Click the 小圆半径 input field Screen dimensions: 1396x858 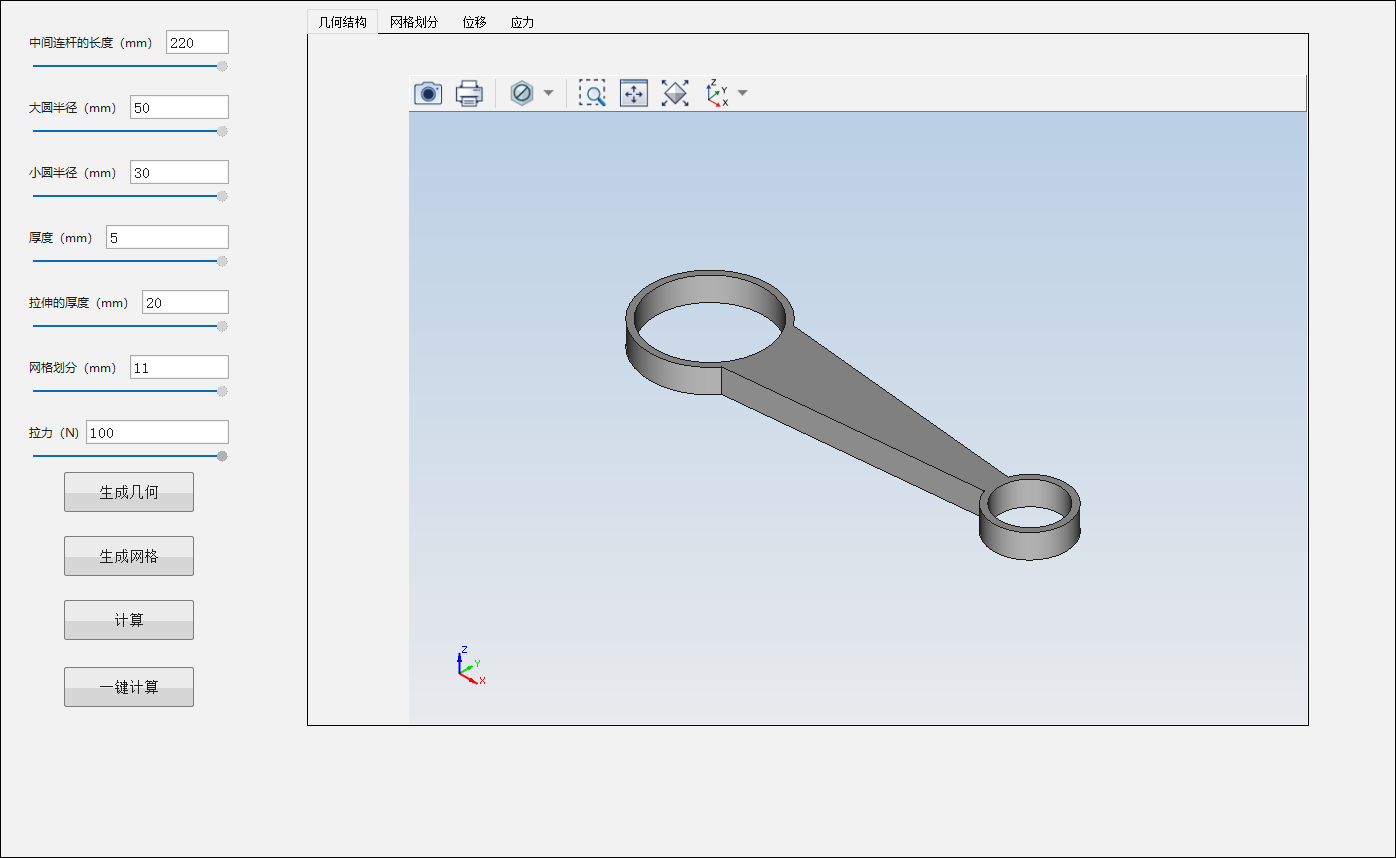pyautogui.click(x=179, y=172)
